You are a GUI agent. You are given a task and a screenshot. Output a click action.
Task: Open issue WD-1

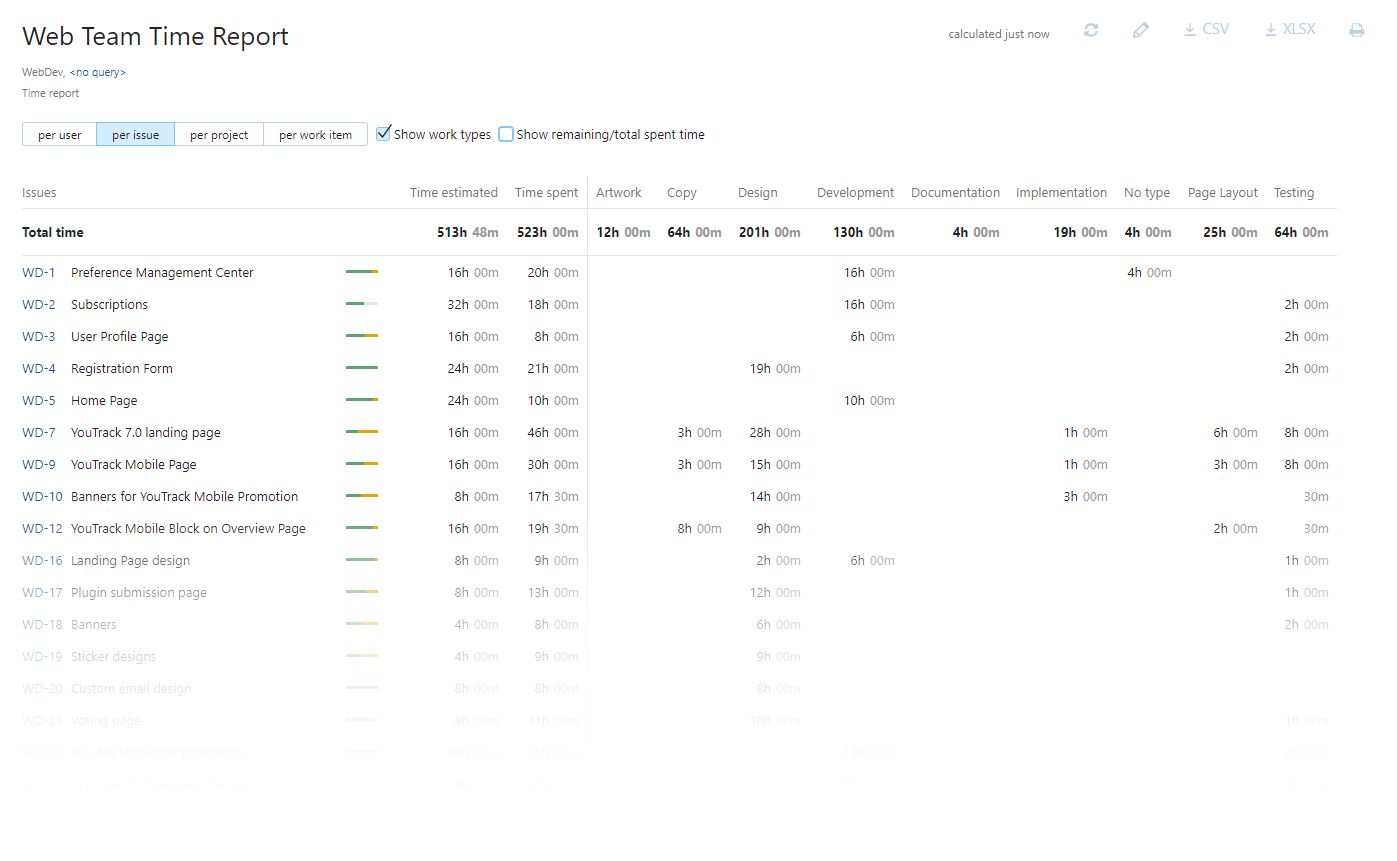tap(38, 272)
